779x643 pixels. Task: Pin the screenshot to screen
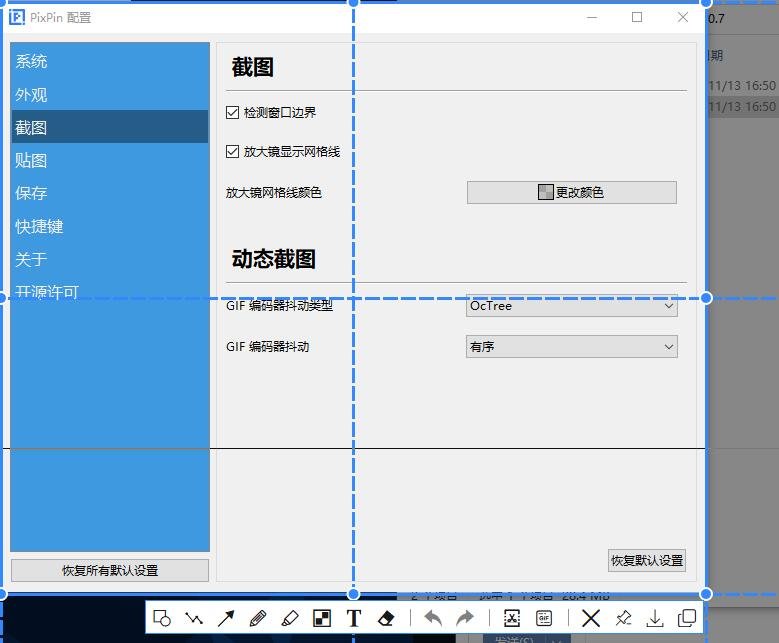(x=623, y=618)
